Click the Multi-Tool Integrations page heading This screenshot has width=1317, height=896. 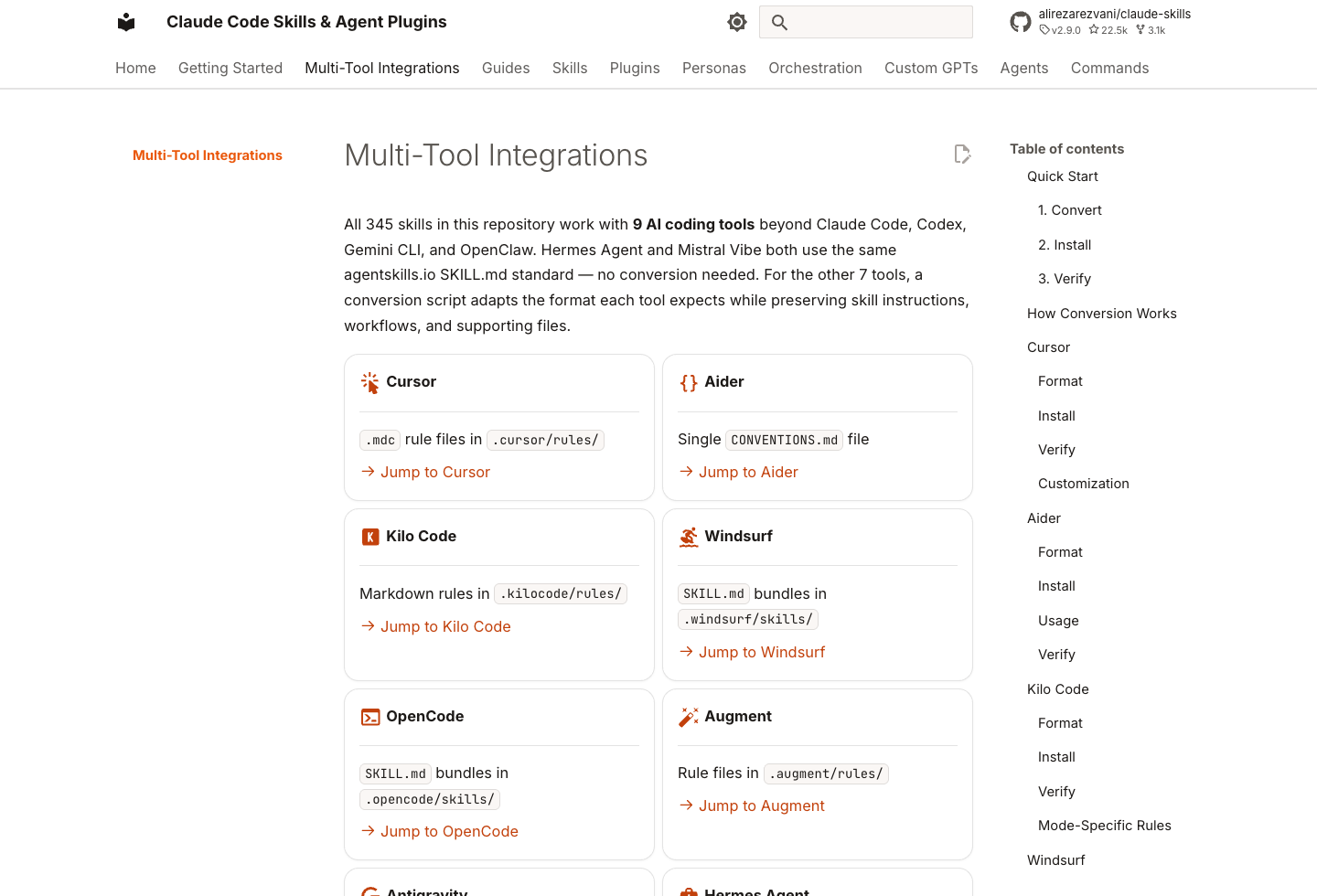496,155
